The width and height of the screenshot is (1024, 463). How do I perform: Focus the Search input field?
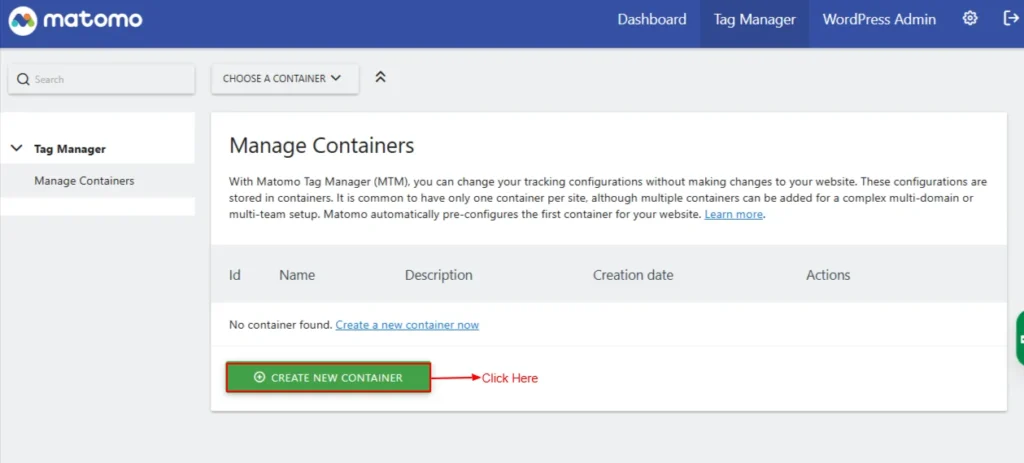(x=110, y=79)
